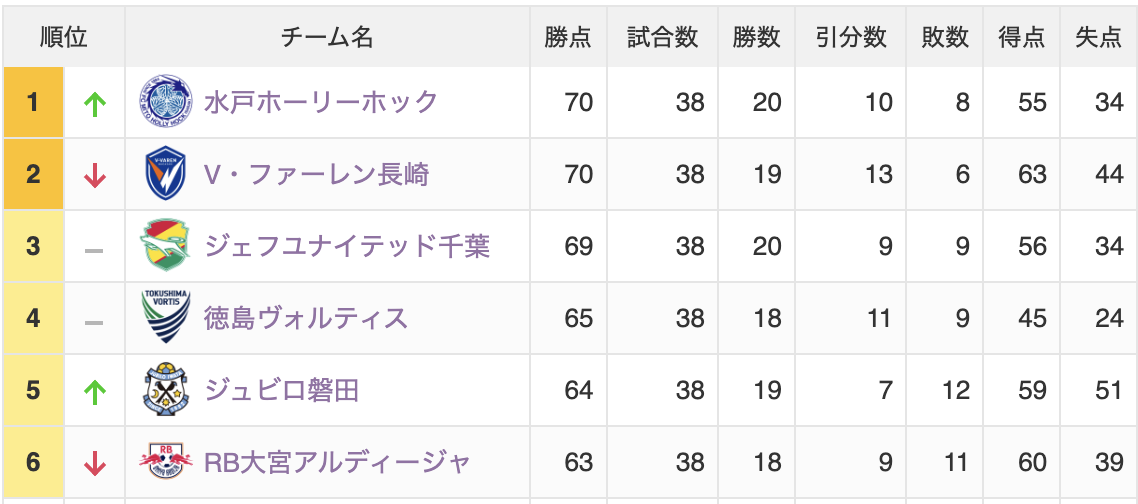Open the 徳島ヴォルティス team link
The image size is (1138, 504).
click(306, 318)
